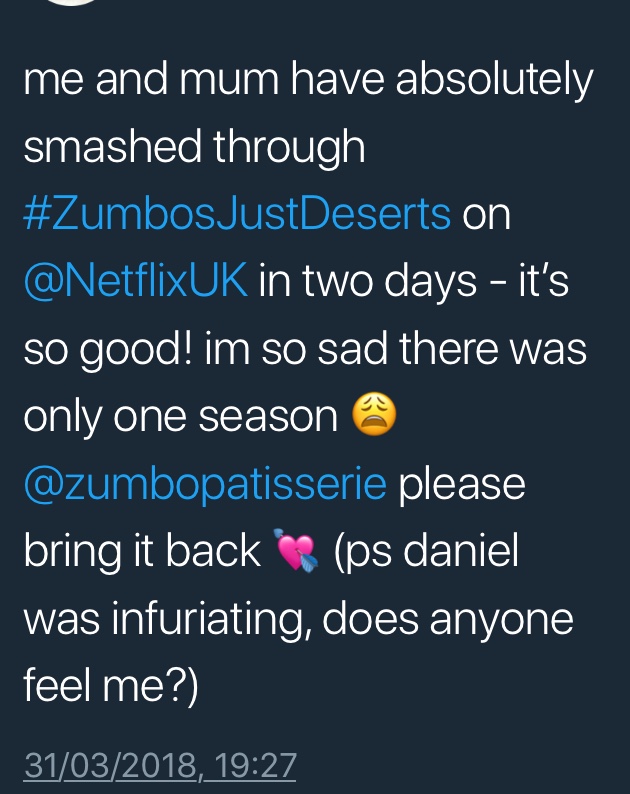
Task: Click the word "smashed" in the tweet
Action: pos(111,147)
